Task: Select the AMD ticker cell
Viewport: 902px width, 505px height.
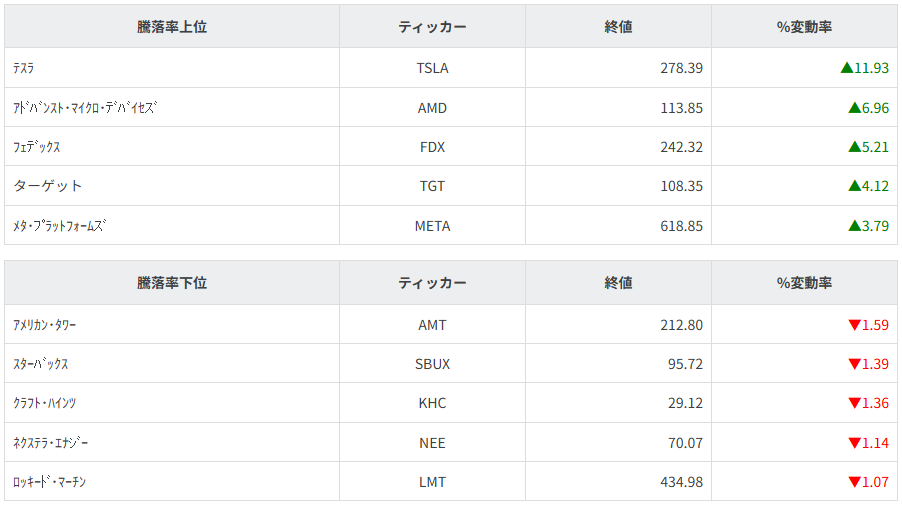Action: tap(432, 108)
